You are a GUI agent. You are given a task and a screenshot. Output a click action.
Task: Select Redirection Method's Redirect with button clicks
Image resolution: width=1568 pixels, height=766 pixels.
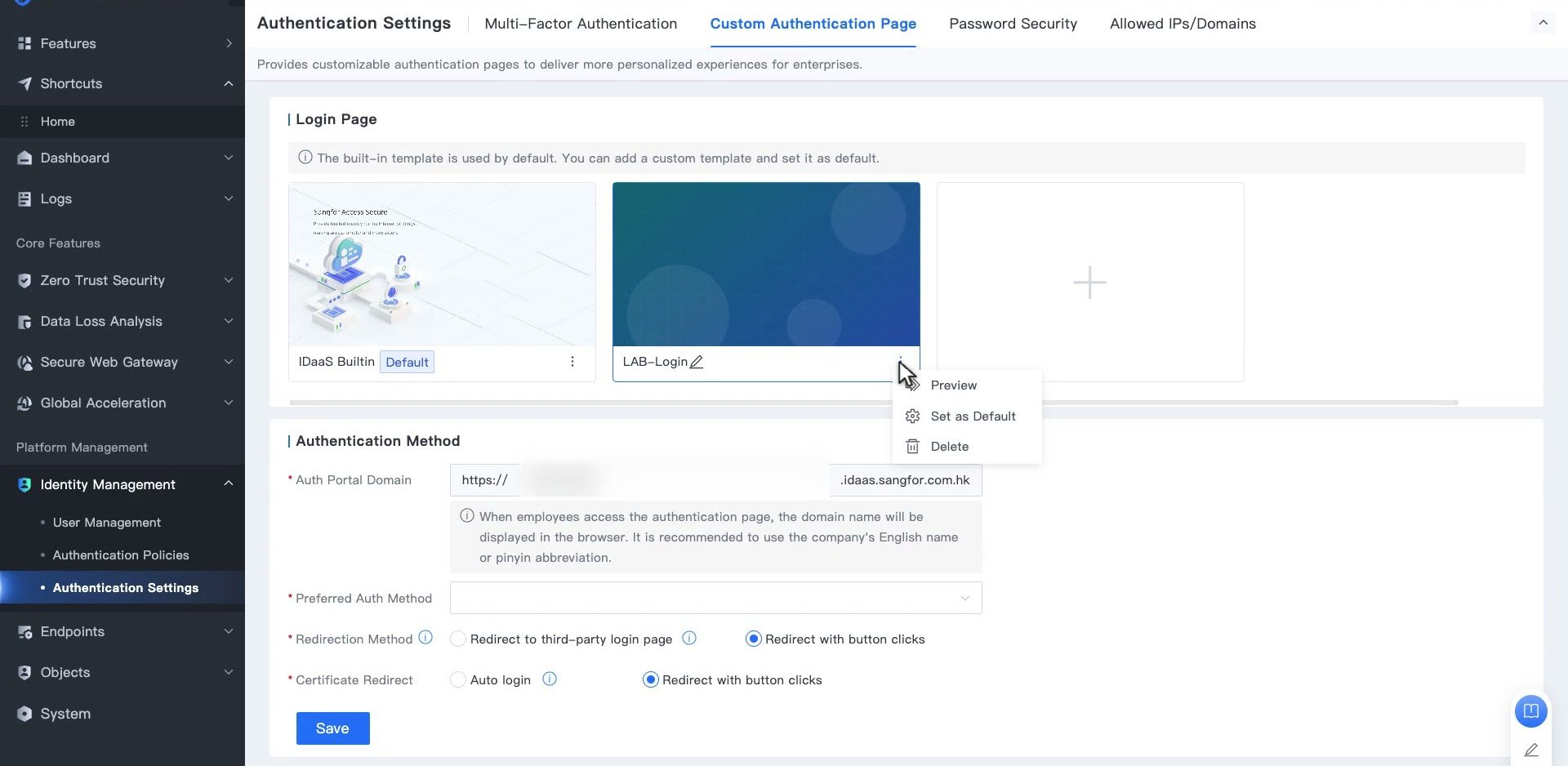(754, 639)
